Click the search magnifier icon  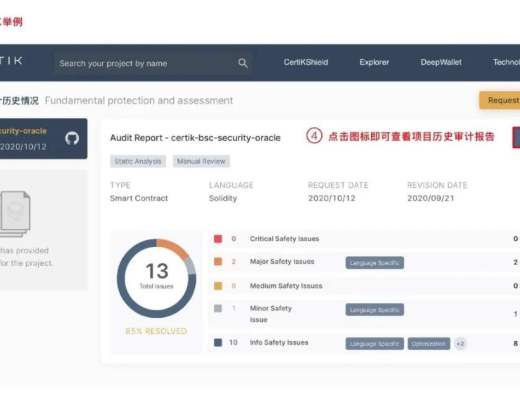click(243, 63)
